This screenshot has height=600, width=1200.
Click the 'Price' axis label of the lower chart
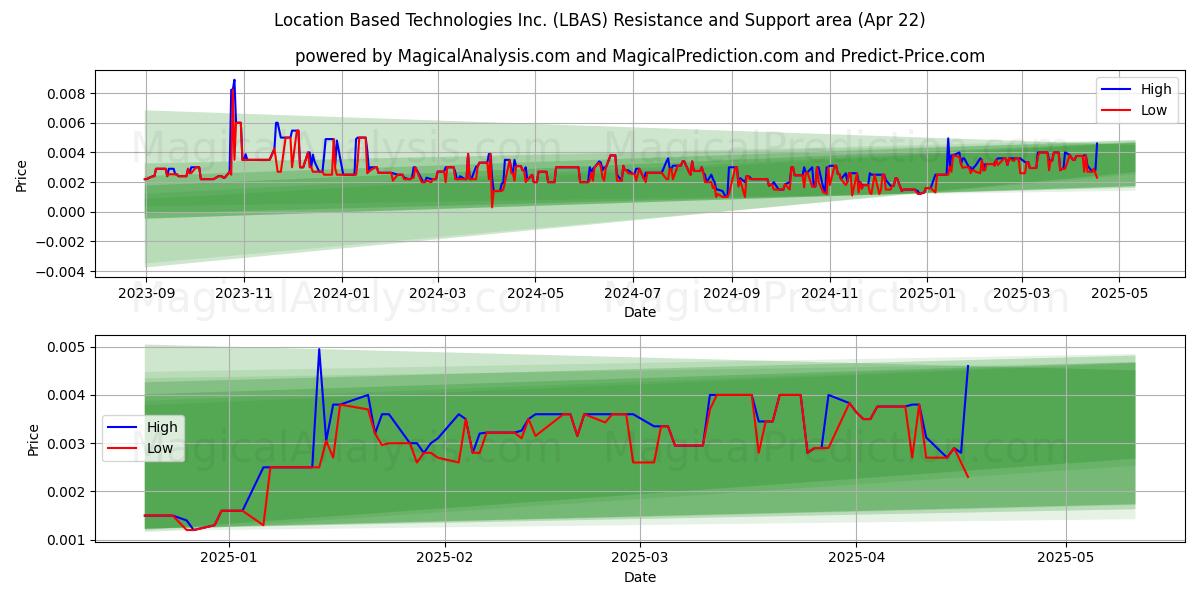(34, 439)
